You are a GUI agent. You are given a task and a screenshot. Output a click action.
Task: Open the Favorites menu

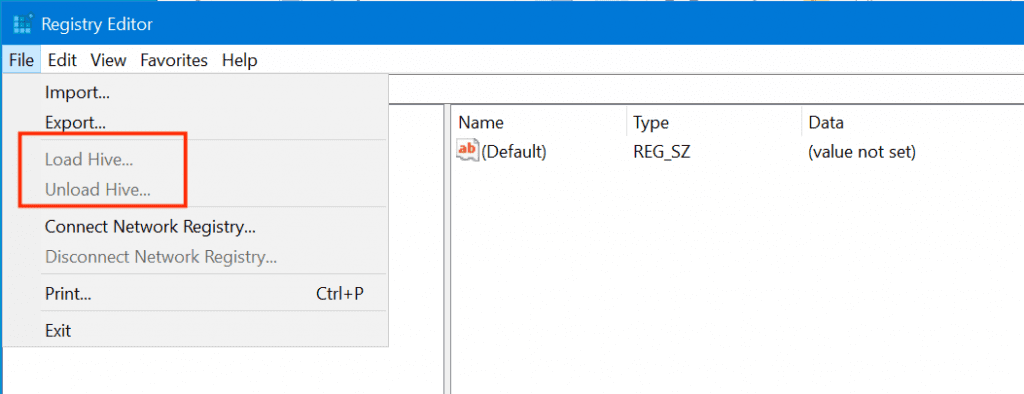click(x=174, y=61)
